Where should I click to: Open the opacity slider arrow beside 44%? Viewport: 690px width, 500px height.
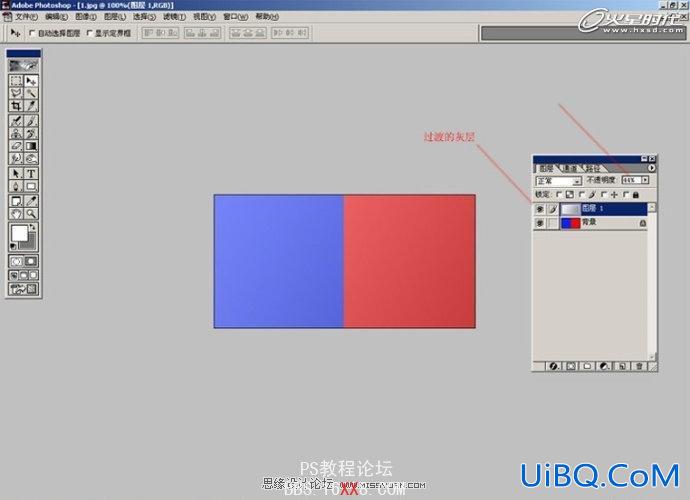[645, 180]
